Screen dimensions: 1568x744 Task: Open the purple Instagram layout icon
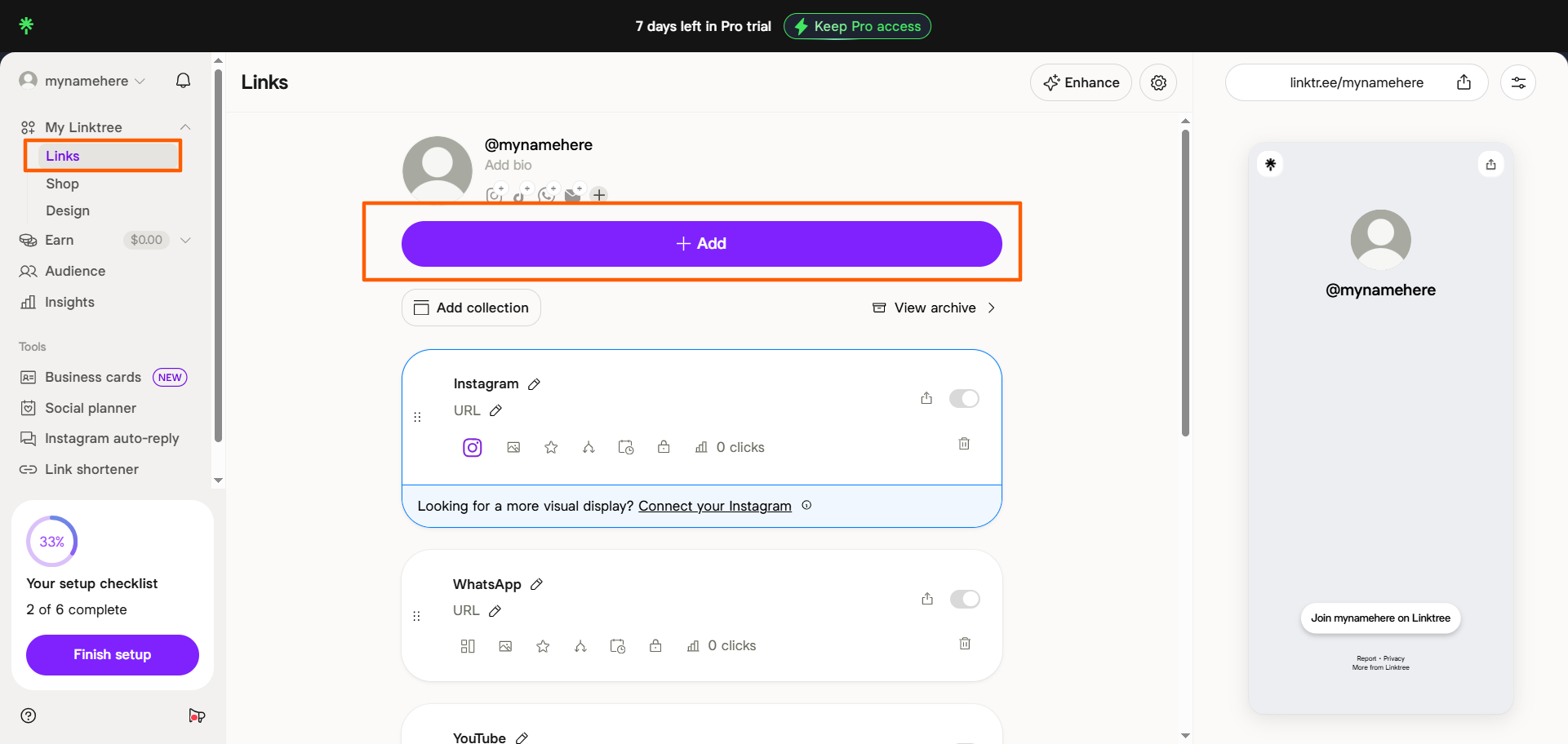coord(473,447)
